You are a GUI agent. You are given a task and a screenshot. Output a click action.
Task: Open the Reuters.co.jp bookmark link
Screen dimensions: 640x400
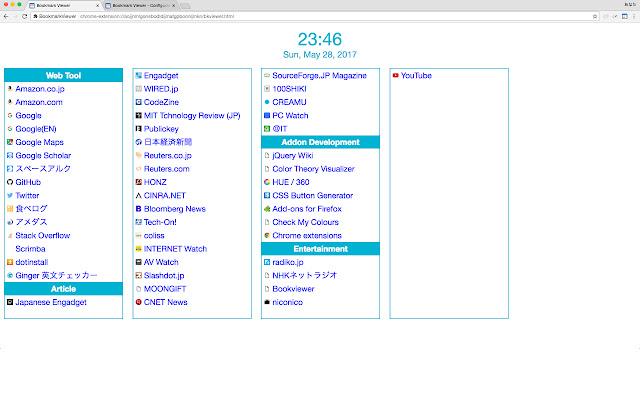click(x=167, y=156)
